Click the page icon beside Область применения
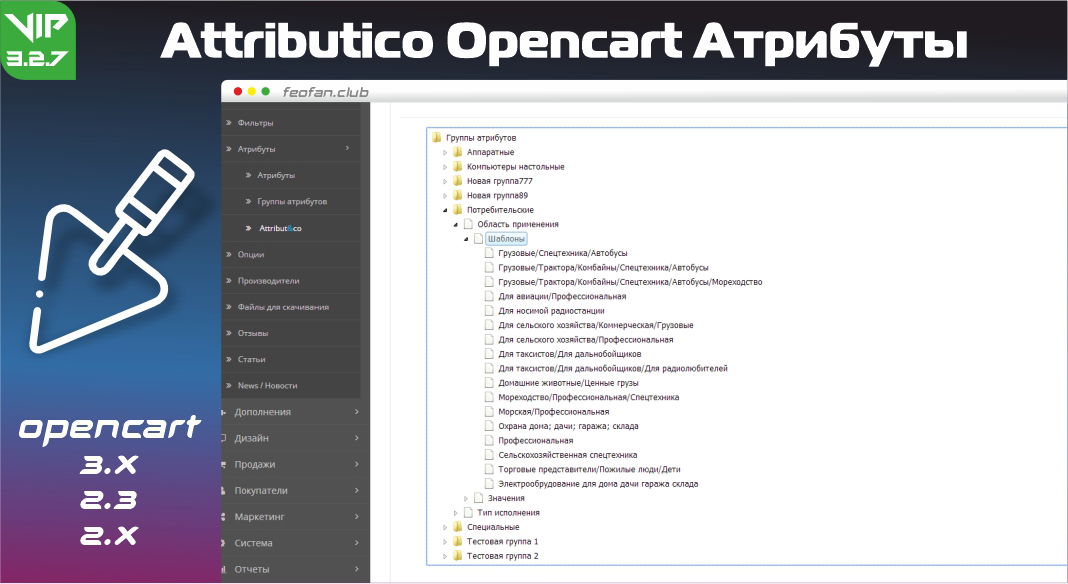The height and width of the screenshot is (584, 1068). [x=468, y=224]
